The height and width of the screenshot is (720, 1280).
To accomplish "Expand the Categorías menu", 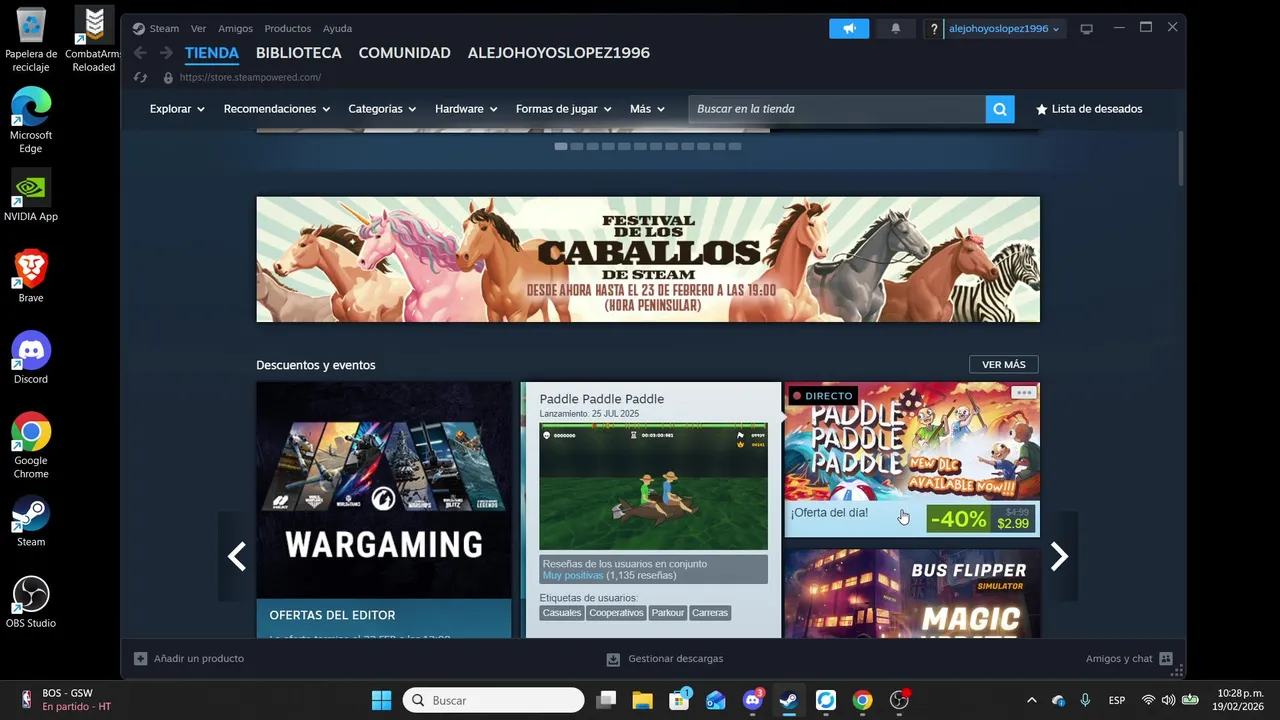I will pyautogui.click(x=382, y=109).
